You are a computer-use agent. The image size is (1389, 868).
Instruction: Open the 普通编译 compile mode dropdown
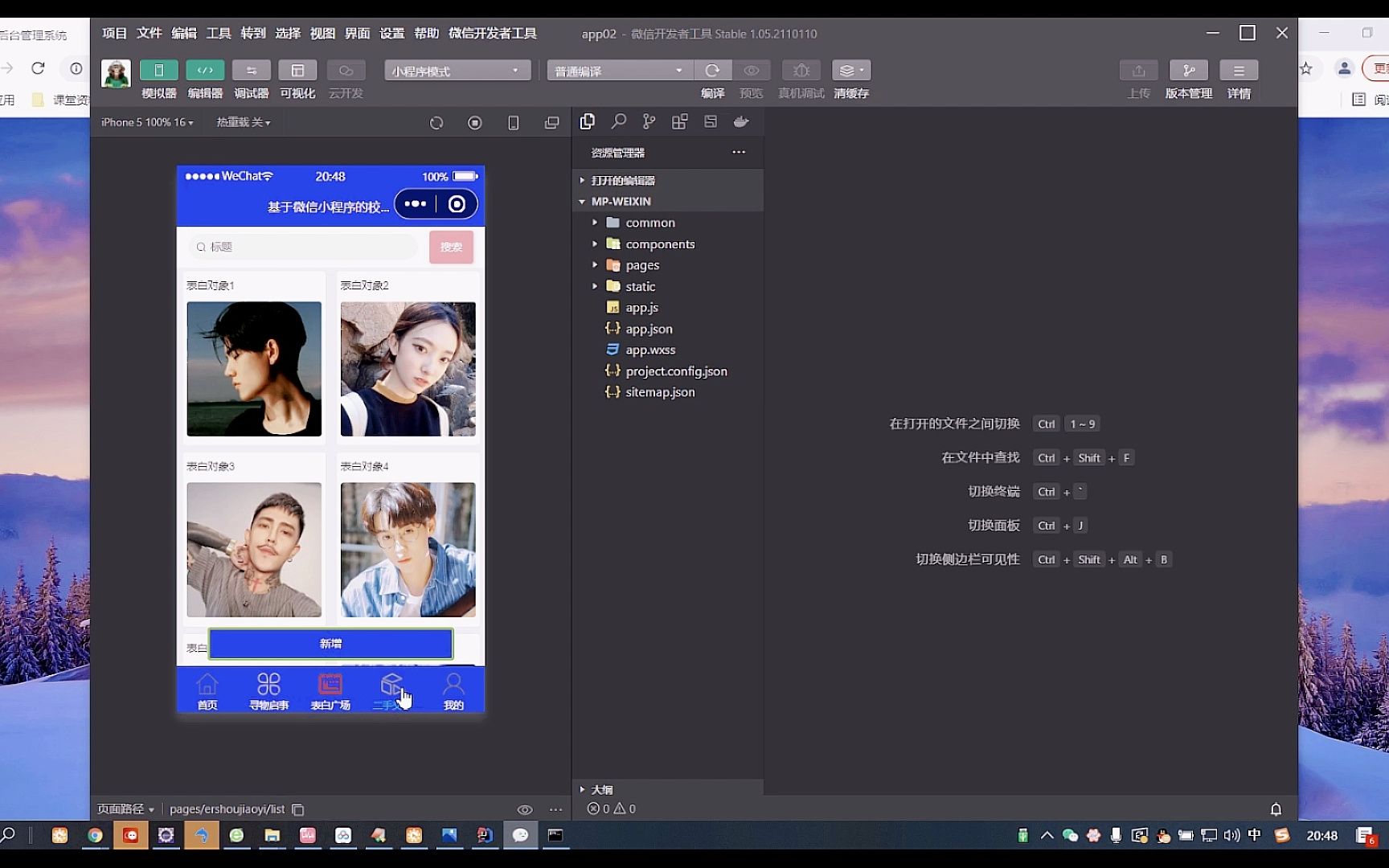[619, 70]
